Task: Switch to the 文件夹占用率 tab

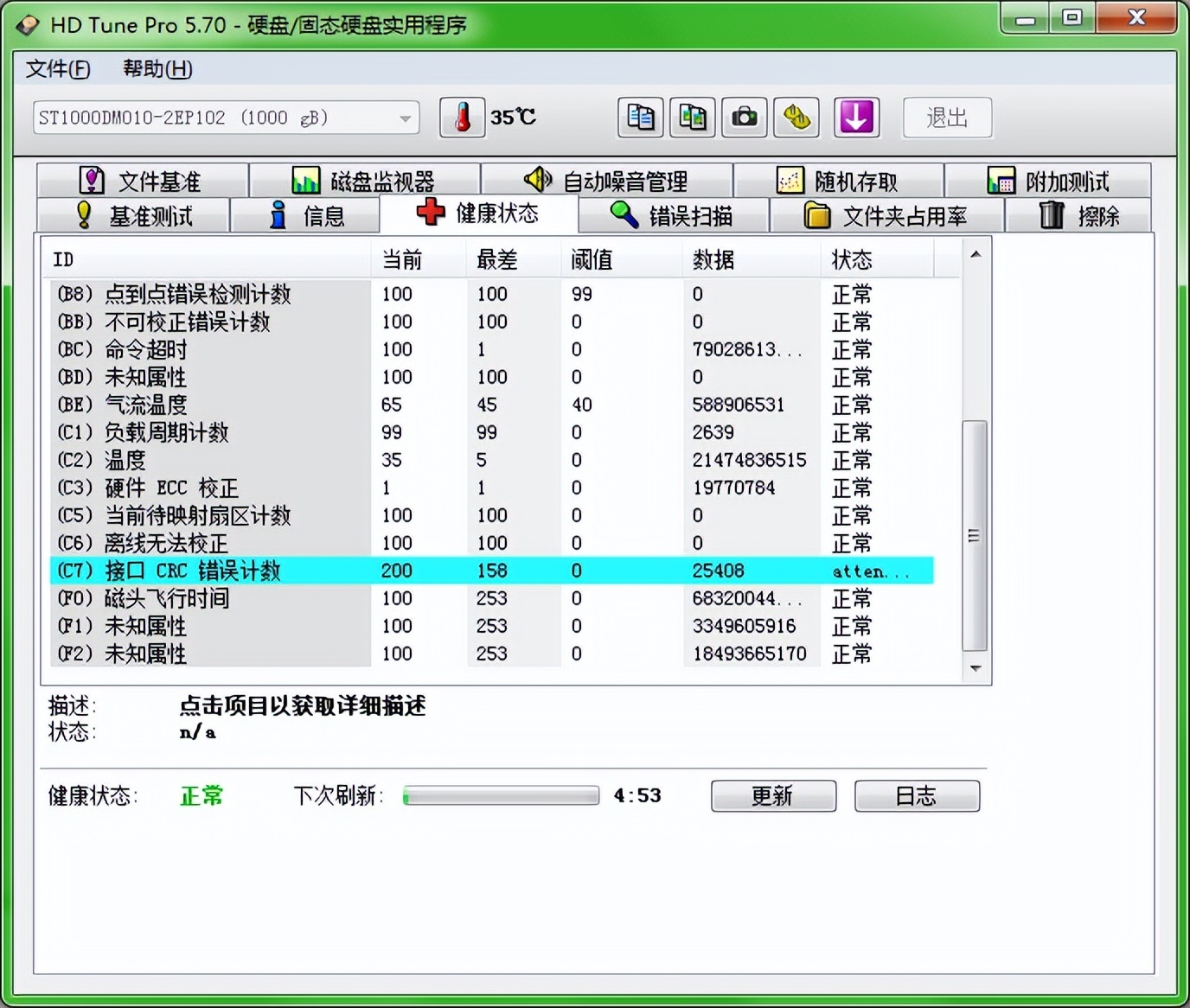Action: [x=886, y=215]
